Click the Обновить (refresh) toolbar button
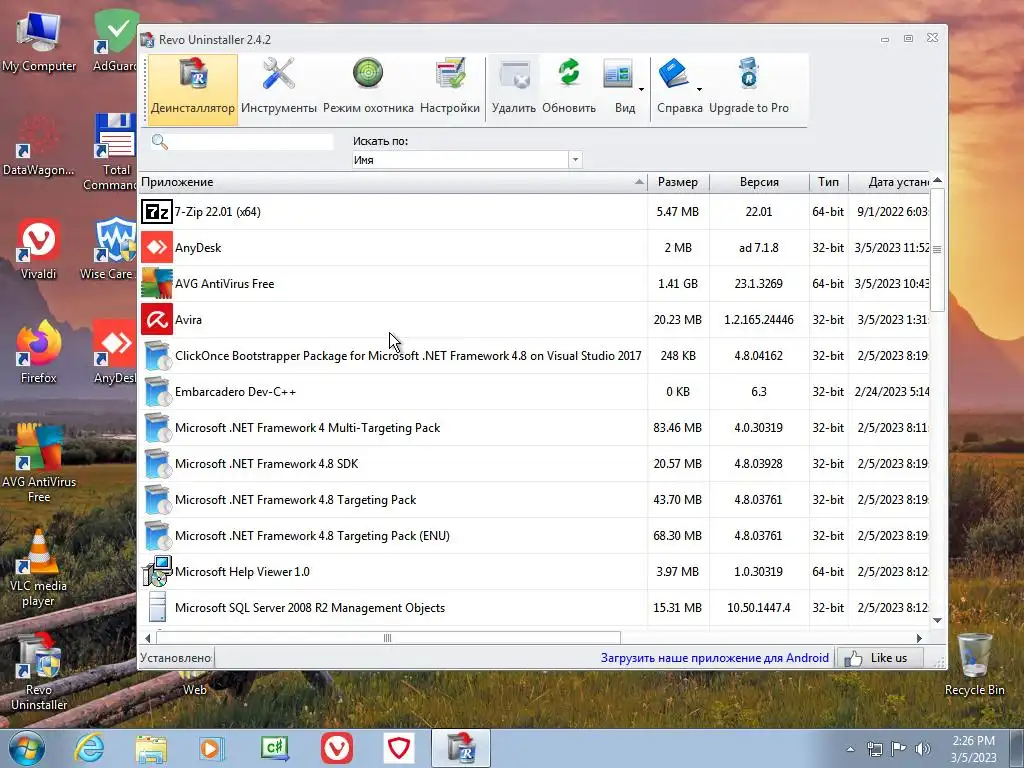This screenshot has height=768, width=1024. pyautogui.click(x=569, y=87)
